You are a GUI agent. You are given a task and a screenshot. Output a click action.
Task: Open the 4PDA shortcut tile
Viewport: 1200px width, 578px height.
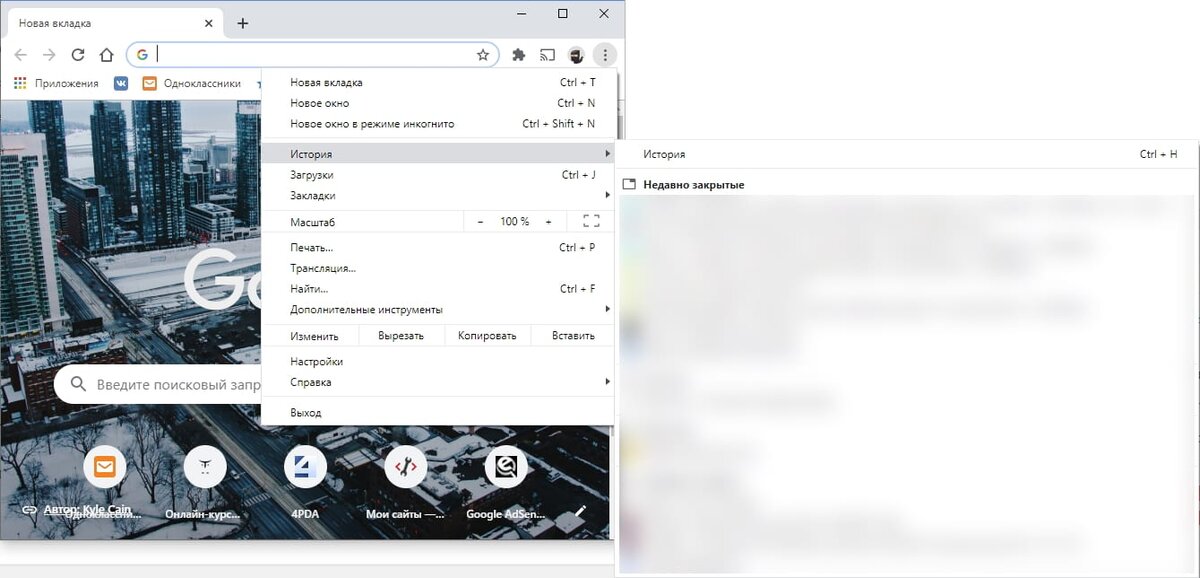click(305, 466)
